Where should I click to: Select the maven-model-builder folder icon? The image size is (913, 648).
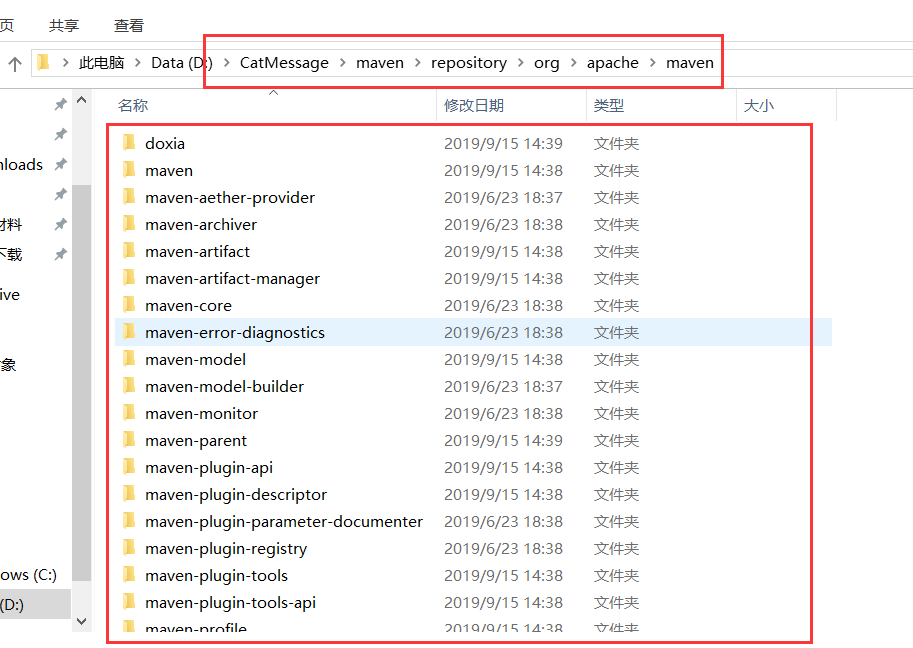129,385
